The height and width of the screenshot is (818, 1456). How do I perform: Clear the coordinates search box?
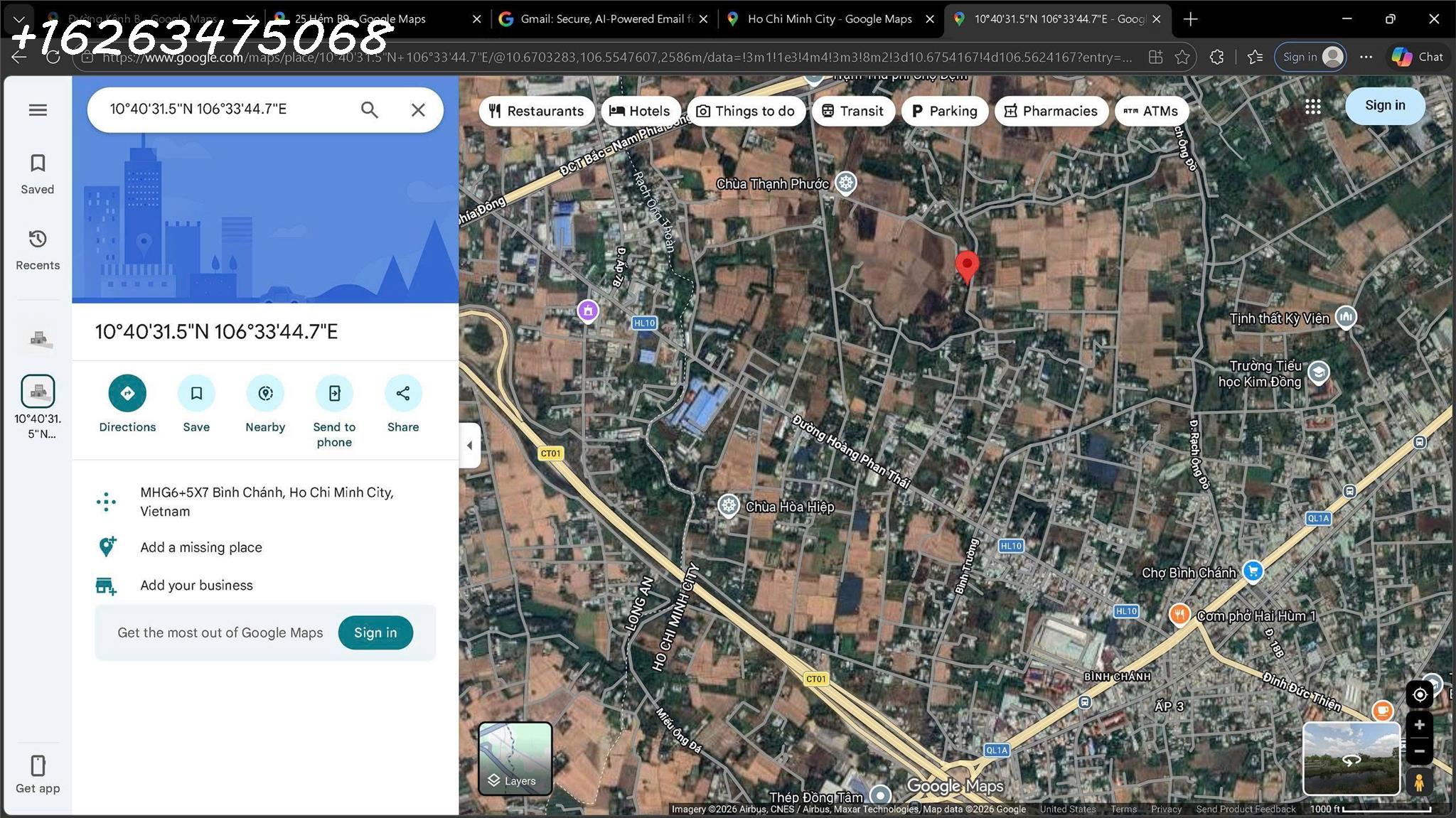(x=418, y=109)
